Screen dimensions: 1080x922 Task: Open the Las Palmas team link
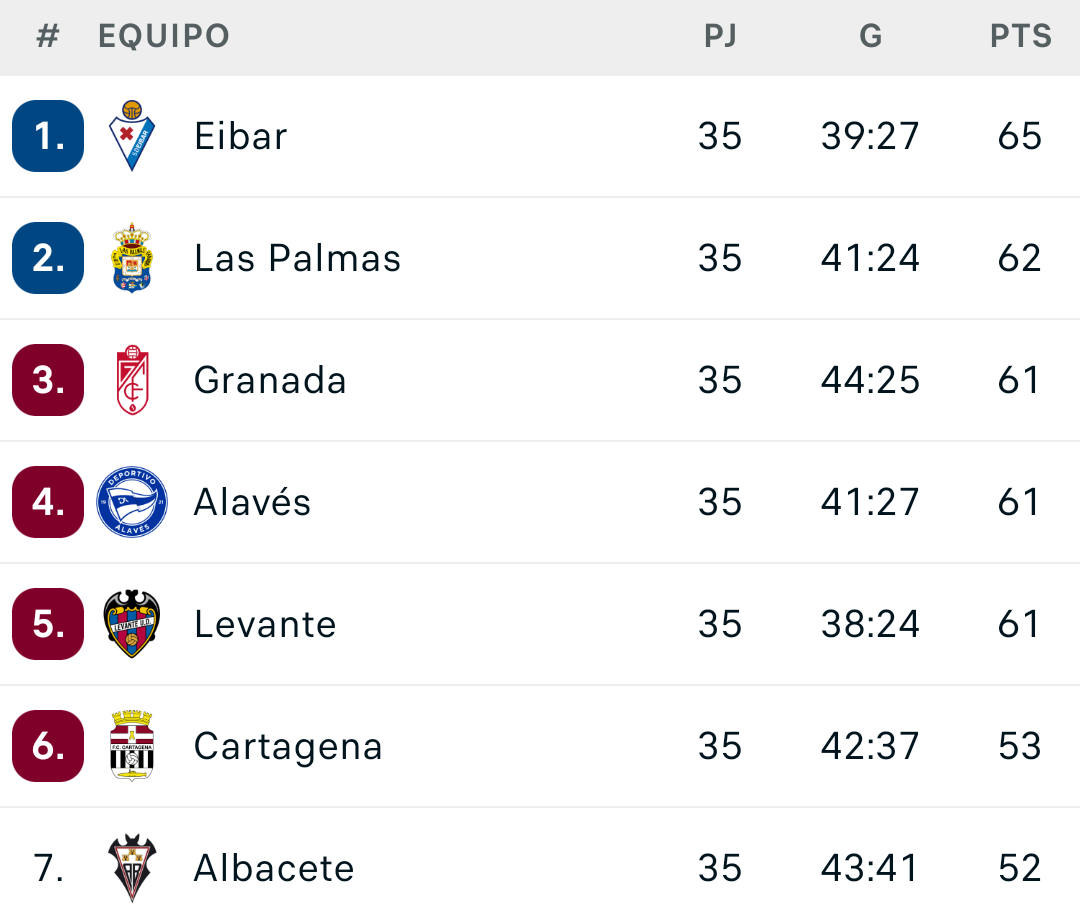(297, 259)
